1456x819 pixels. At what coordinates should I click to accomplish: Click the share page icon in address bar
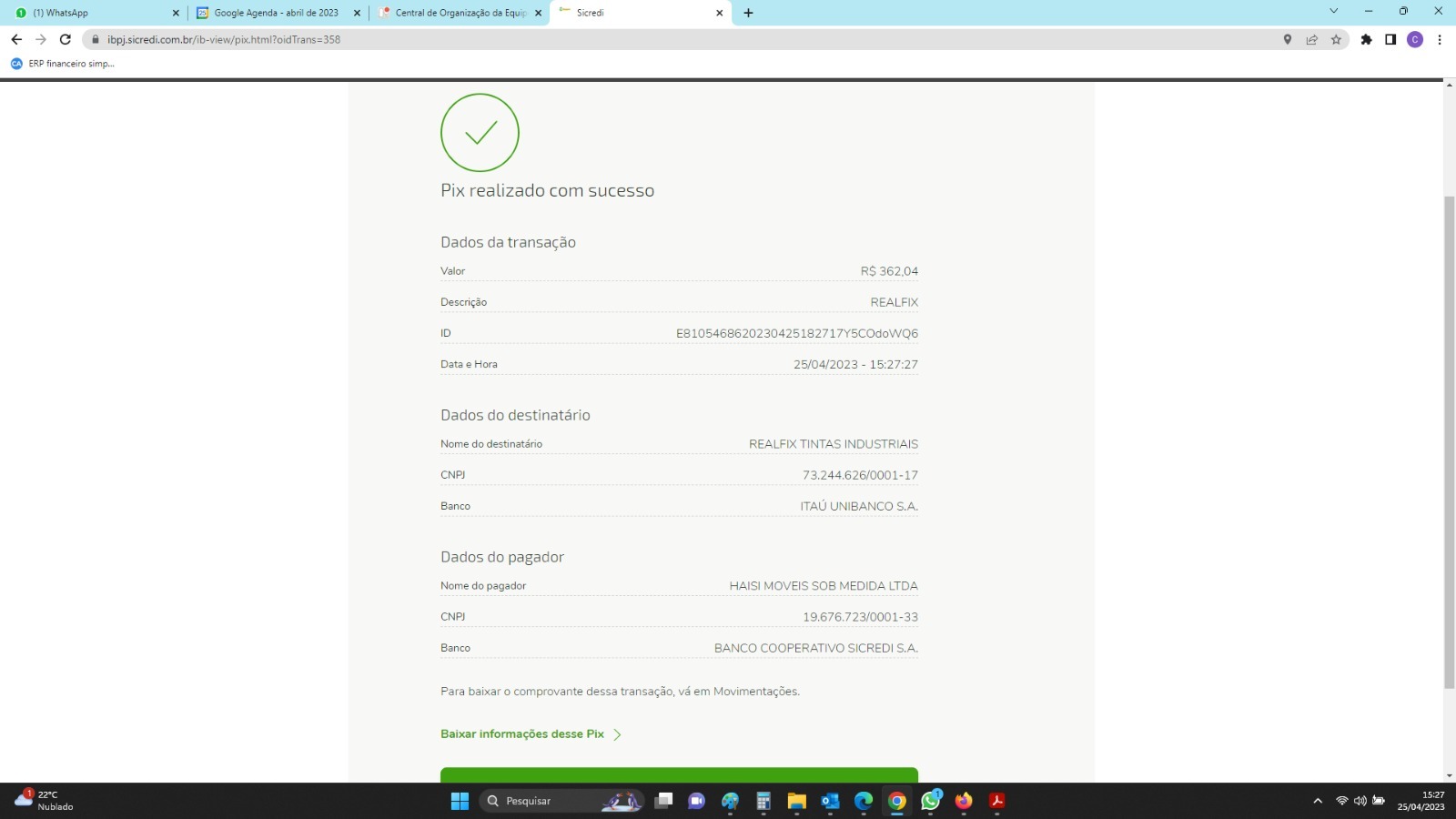pyautogui.click(x=1311, y=39)
